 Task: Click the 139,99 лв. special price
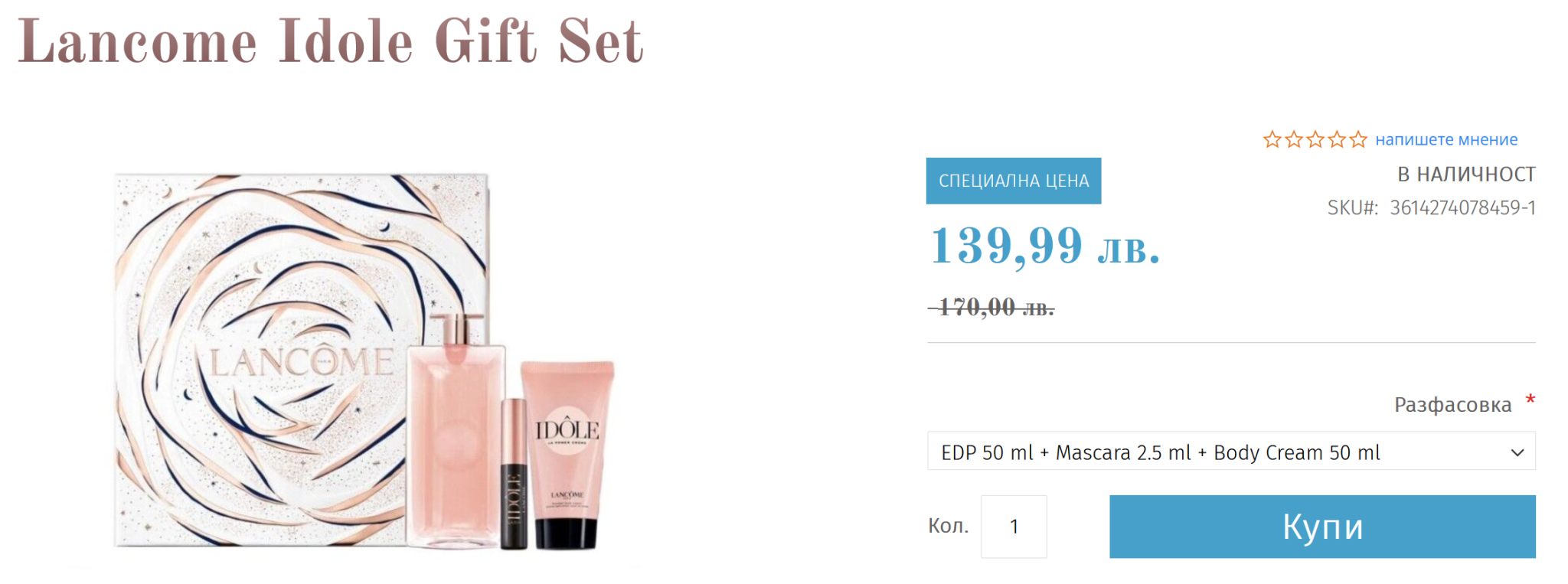coord(1045,246)
